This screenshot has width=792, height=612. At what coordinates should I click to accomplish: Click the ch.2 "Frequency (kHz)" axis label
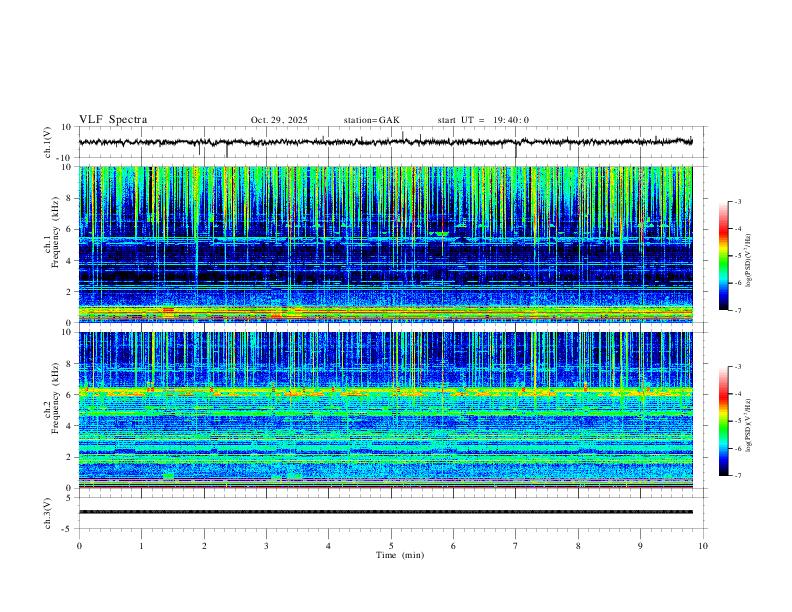point(55,398)
